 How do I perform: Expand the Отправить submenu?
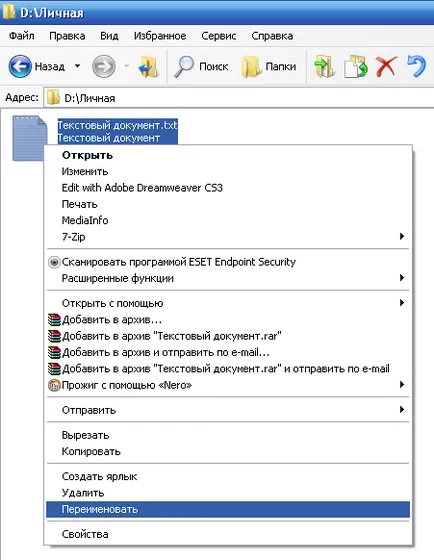[228, 410]
